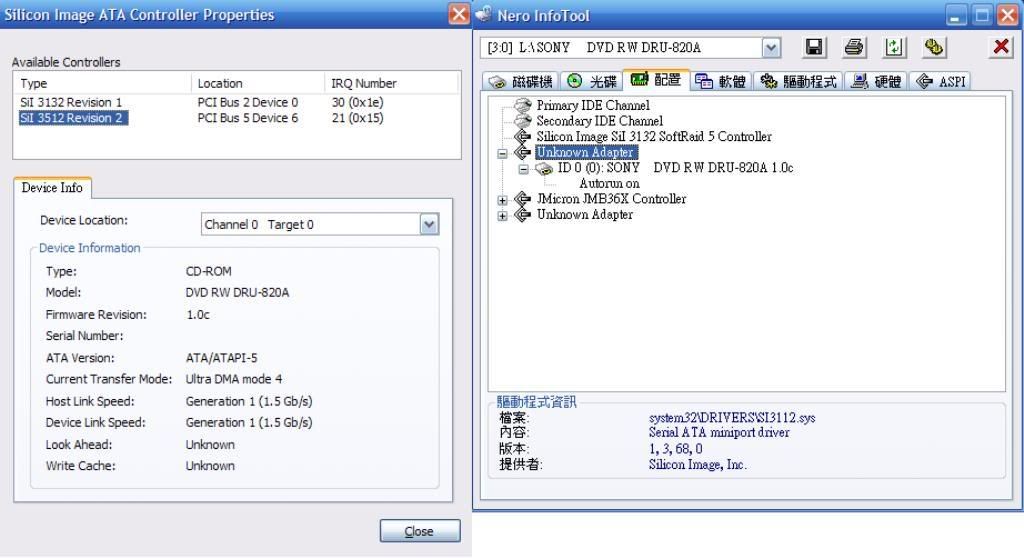Click the 磁碟機 tab drive icon

(498, 82)
